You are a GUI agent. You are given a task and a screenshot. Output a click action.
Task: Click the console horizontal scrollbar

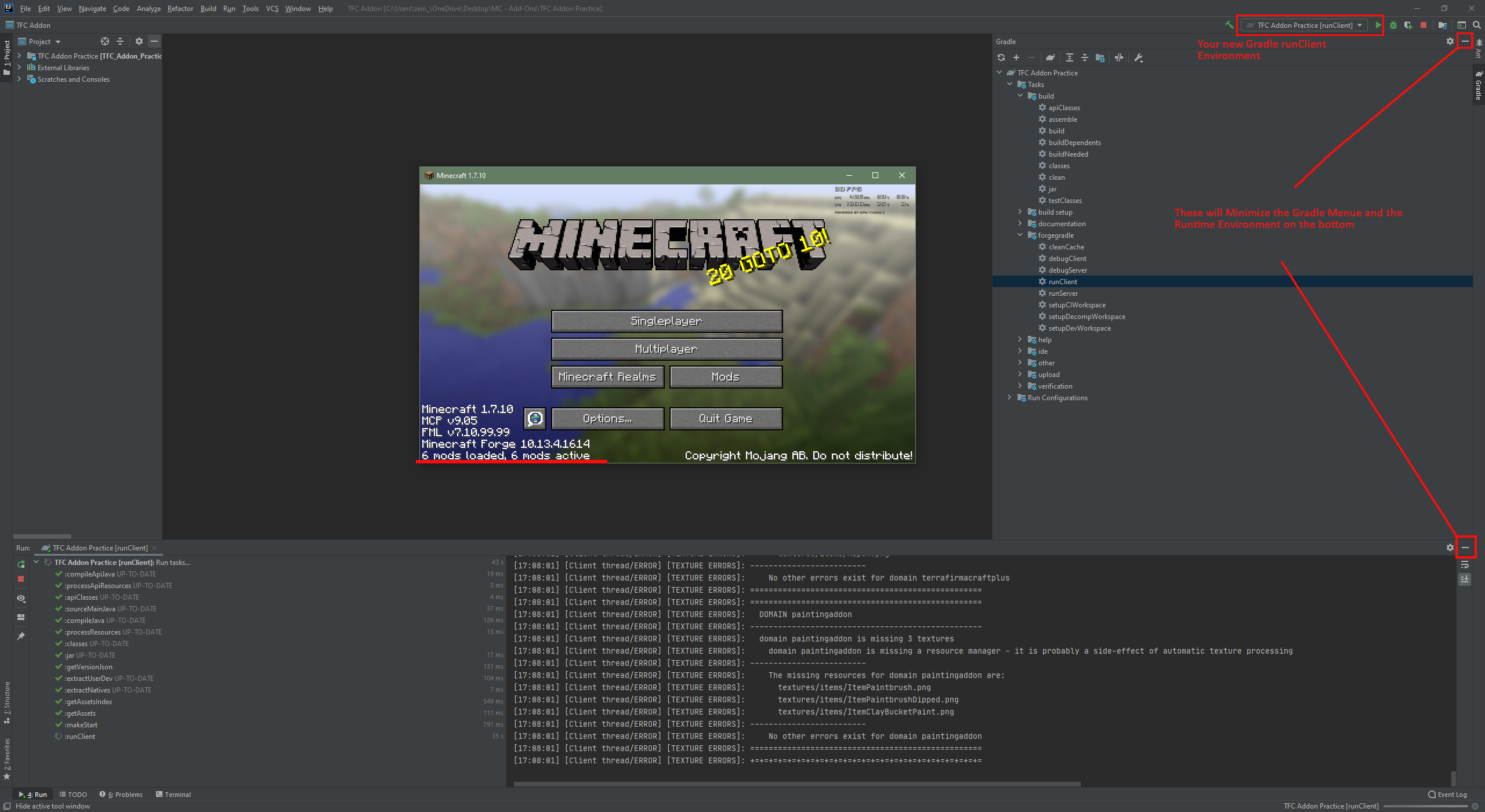coord(796,784)
